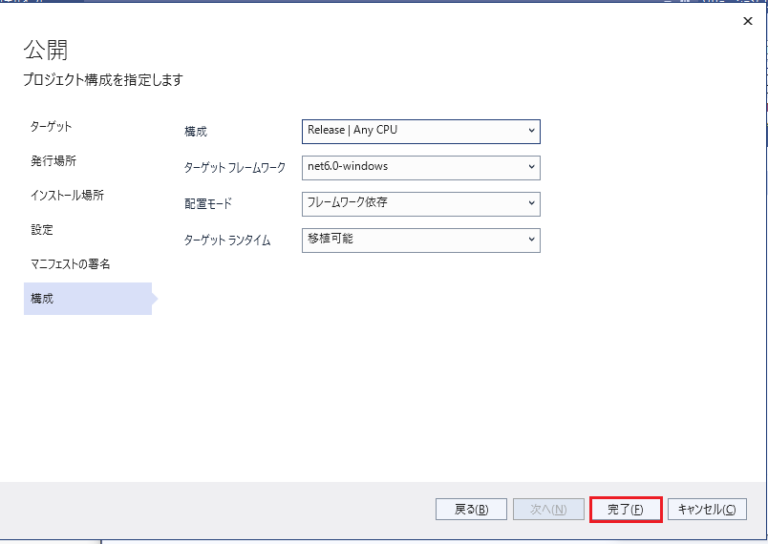Select the highlighted 構成 step in sidebar
Image resolution: width=768 pixels, height=544 pixels.
coord(88,298)
